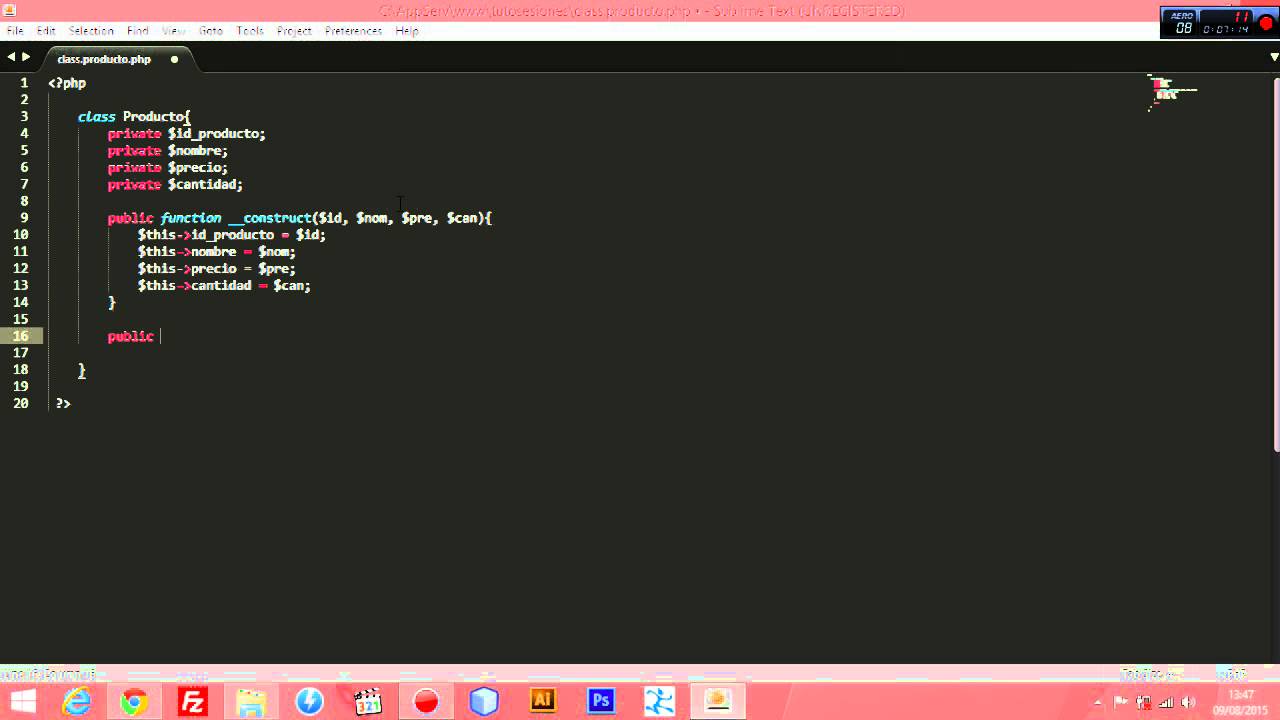Show hidden system tray icons

tap(1098, 702)
